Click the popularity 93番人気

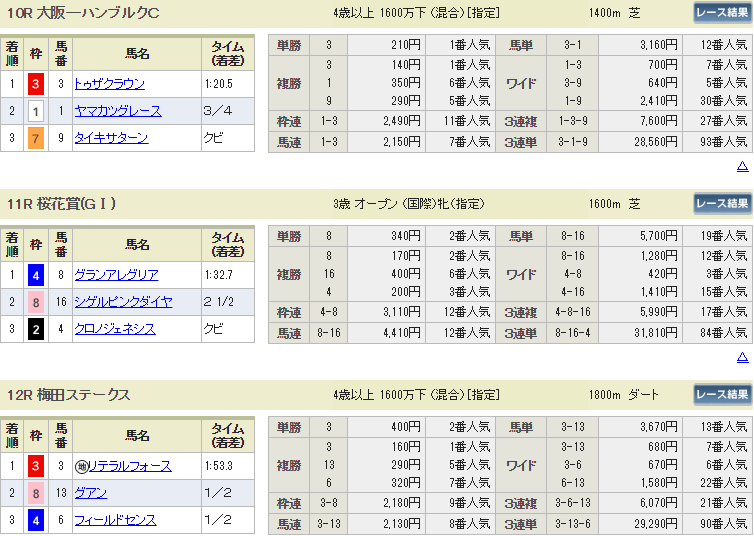[724, 142]
